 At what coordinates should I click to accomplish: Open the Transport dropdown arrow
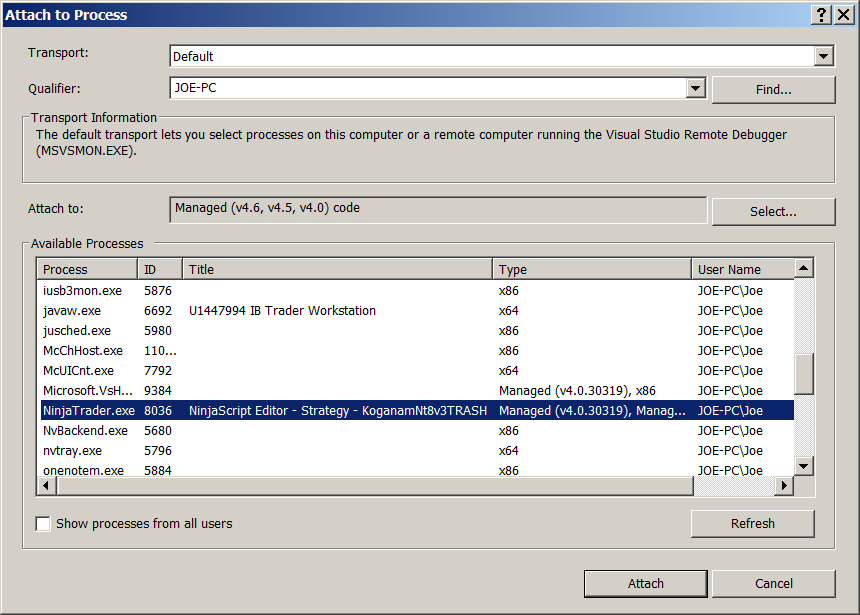point(823,56)
